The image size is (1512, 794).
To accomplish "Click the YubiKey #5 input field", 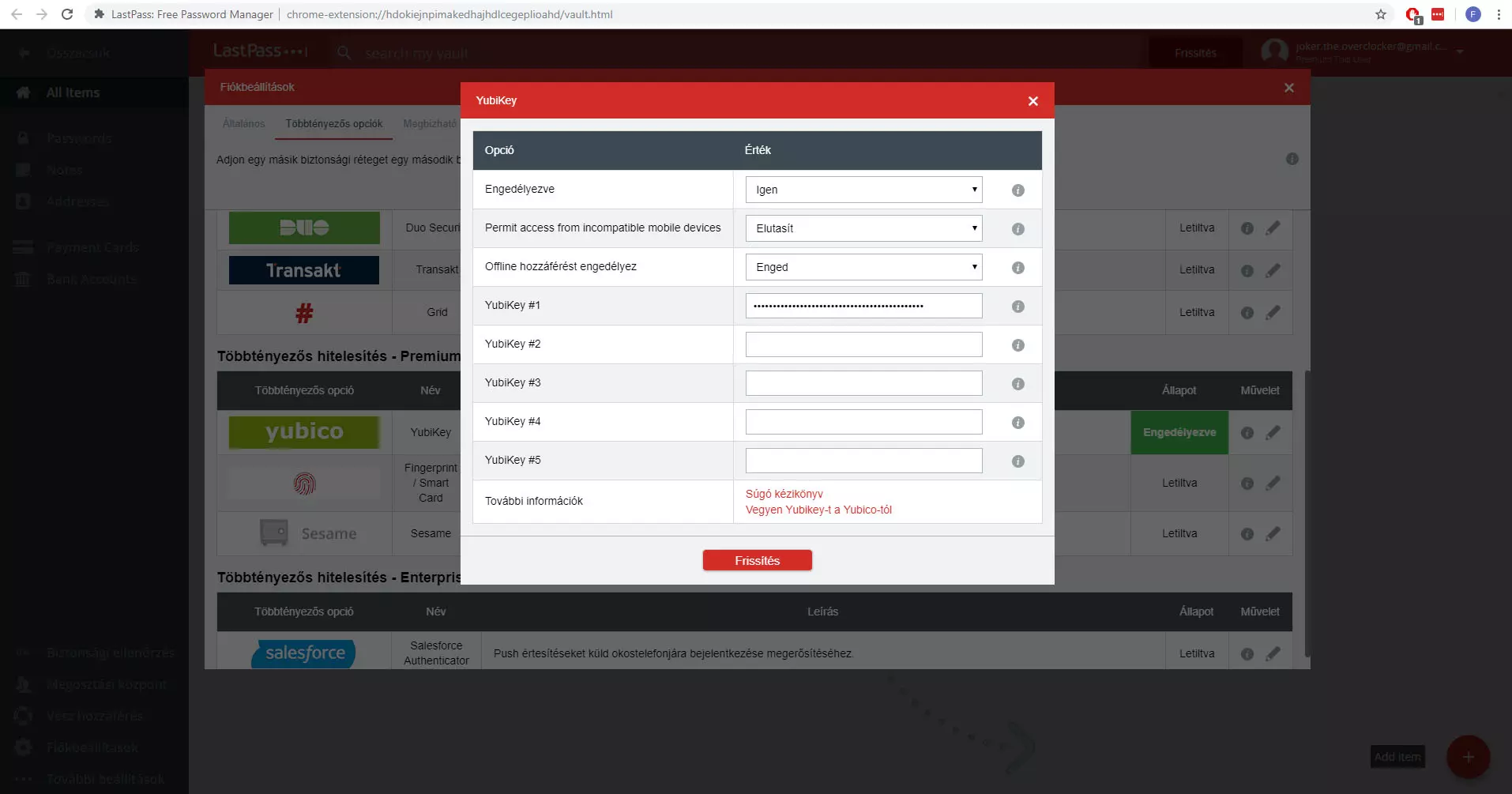I will click(863, 461).
